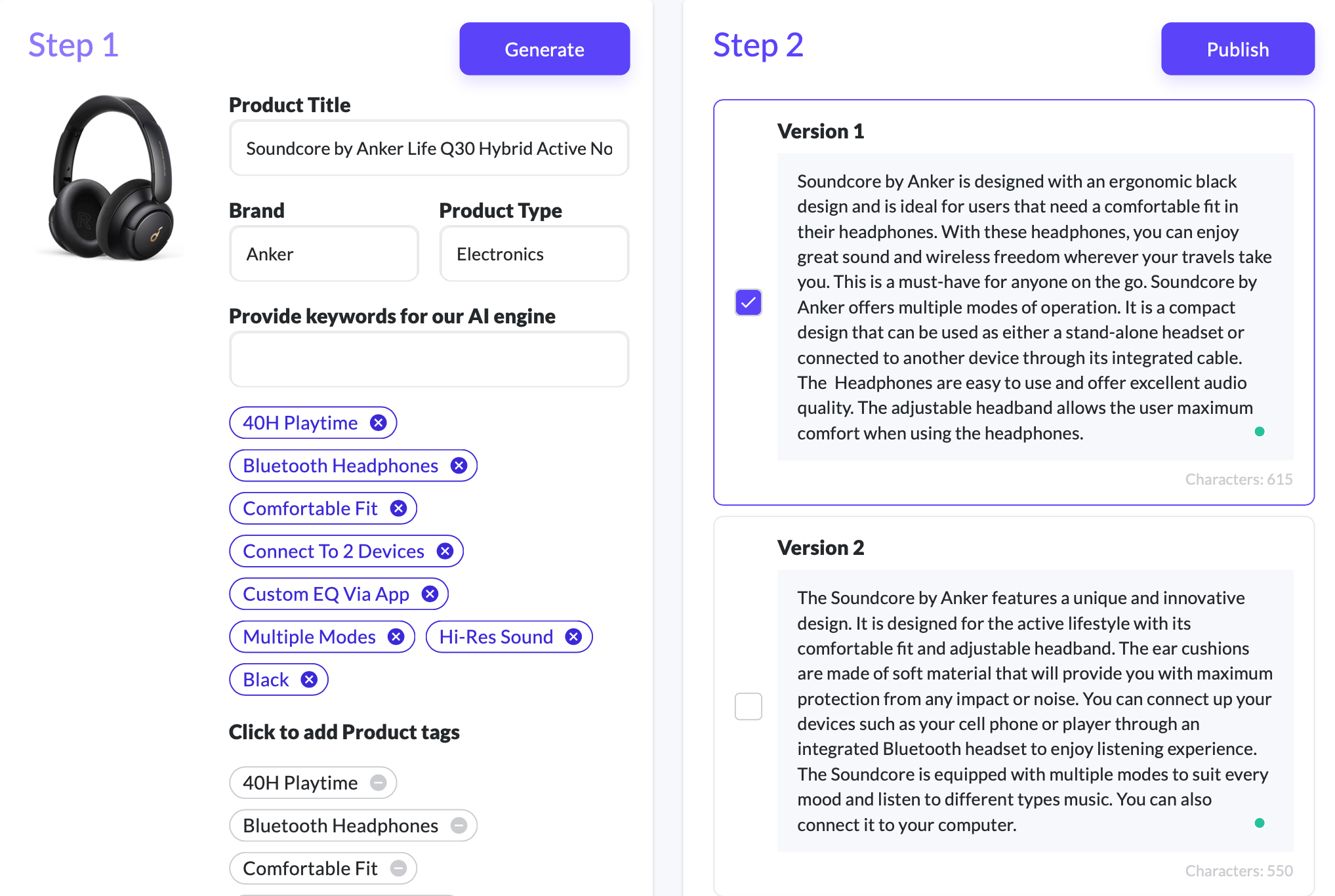Viewport: 1335px width, 896px height.
Task: Remove Connect To 2 Devices keyword
Action: (445, 551)
